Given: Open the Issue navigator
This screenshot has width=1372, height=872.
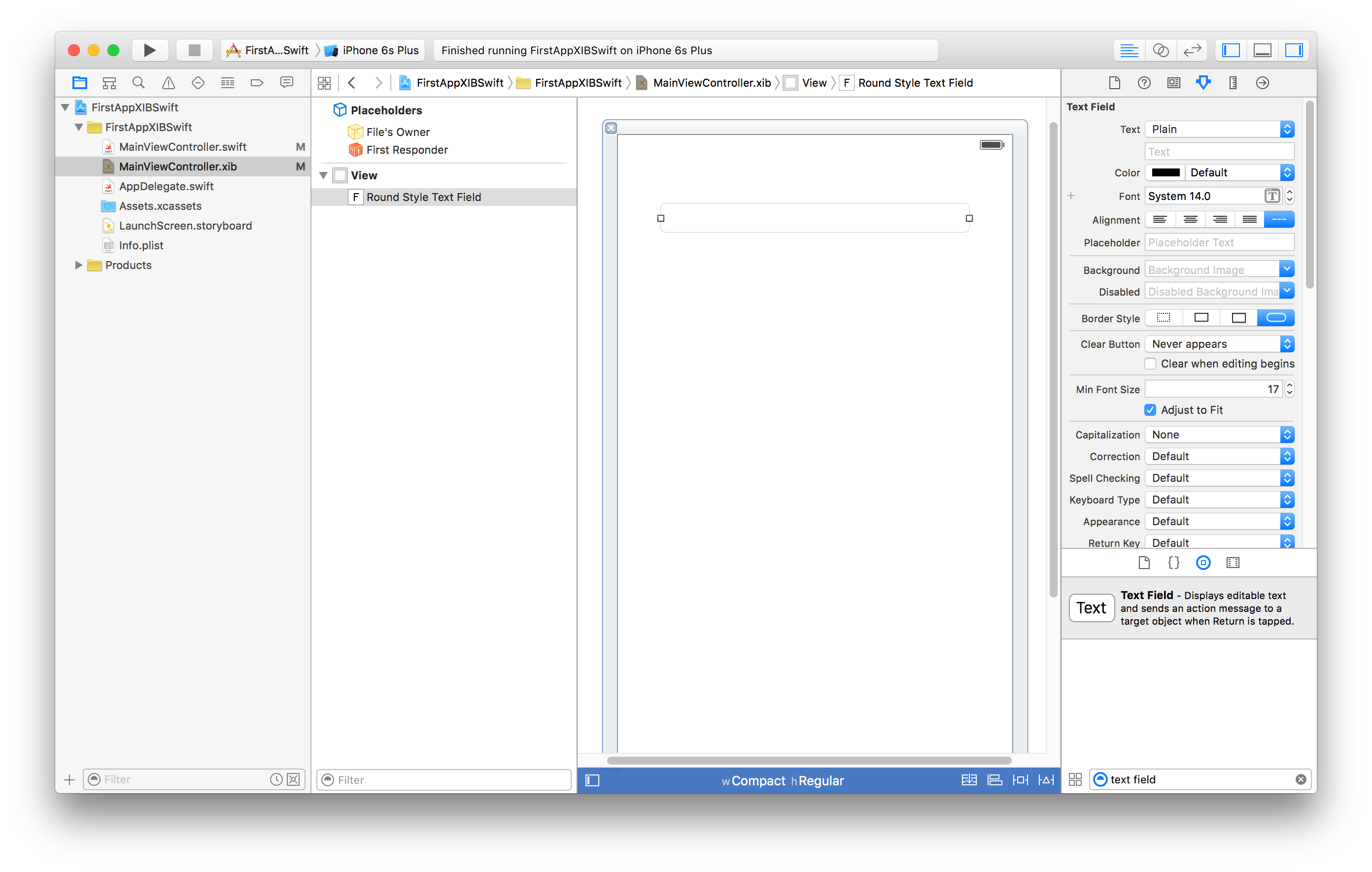Looking at the screenshot, I should click(168, 83).
